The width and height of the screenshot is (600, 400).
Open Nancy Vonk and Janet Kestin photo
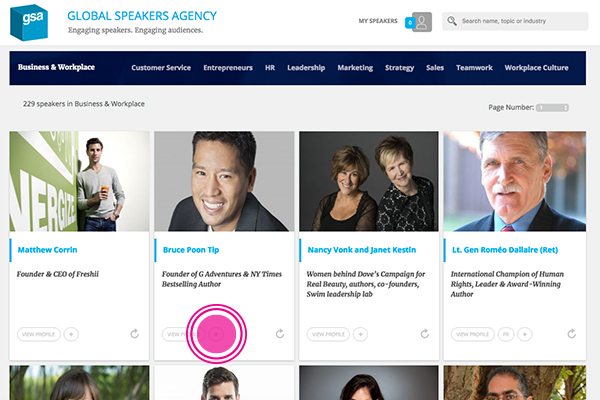369,181
